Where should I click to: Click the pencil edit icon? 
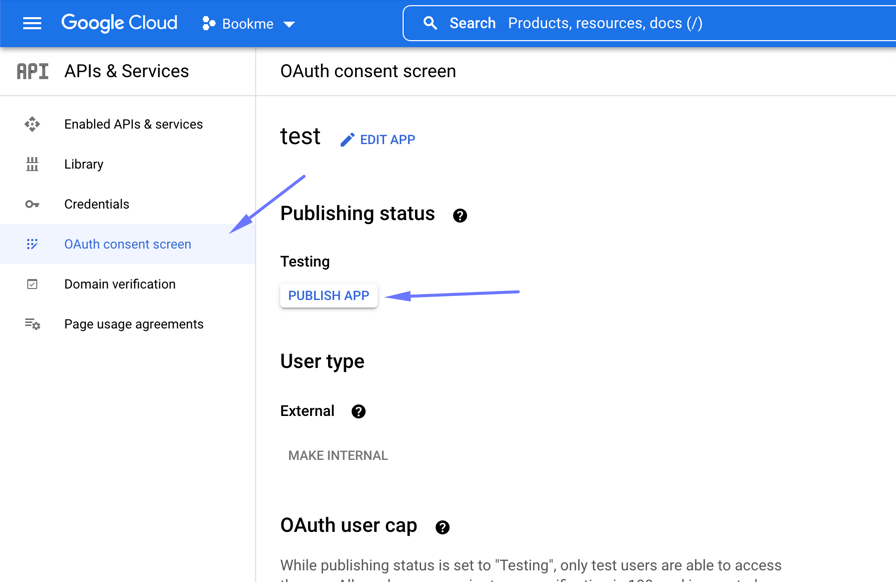coord(347,139)
